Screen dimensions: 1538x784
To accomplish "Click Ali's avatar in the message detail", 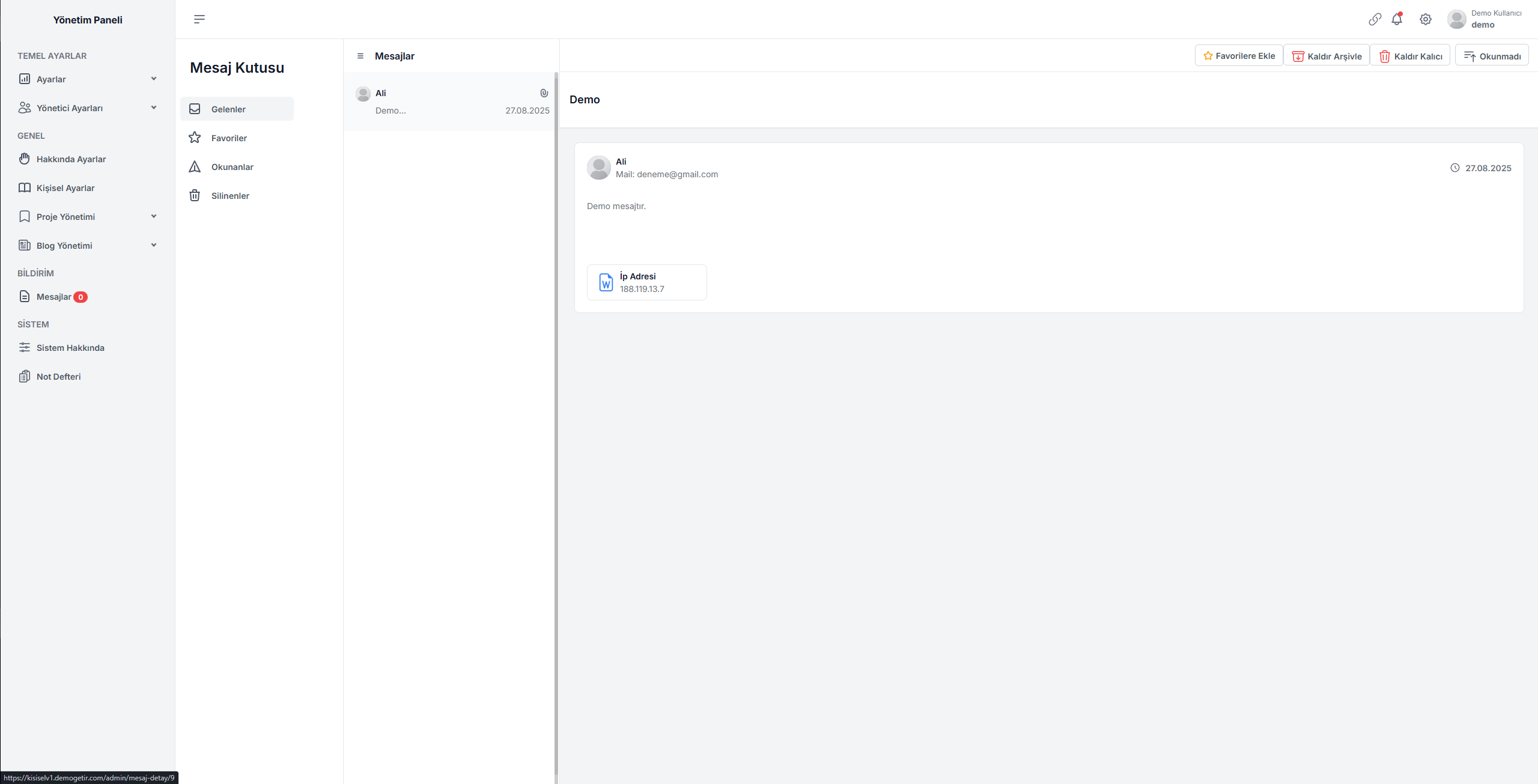I will (598, 168).
